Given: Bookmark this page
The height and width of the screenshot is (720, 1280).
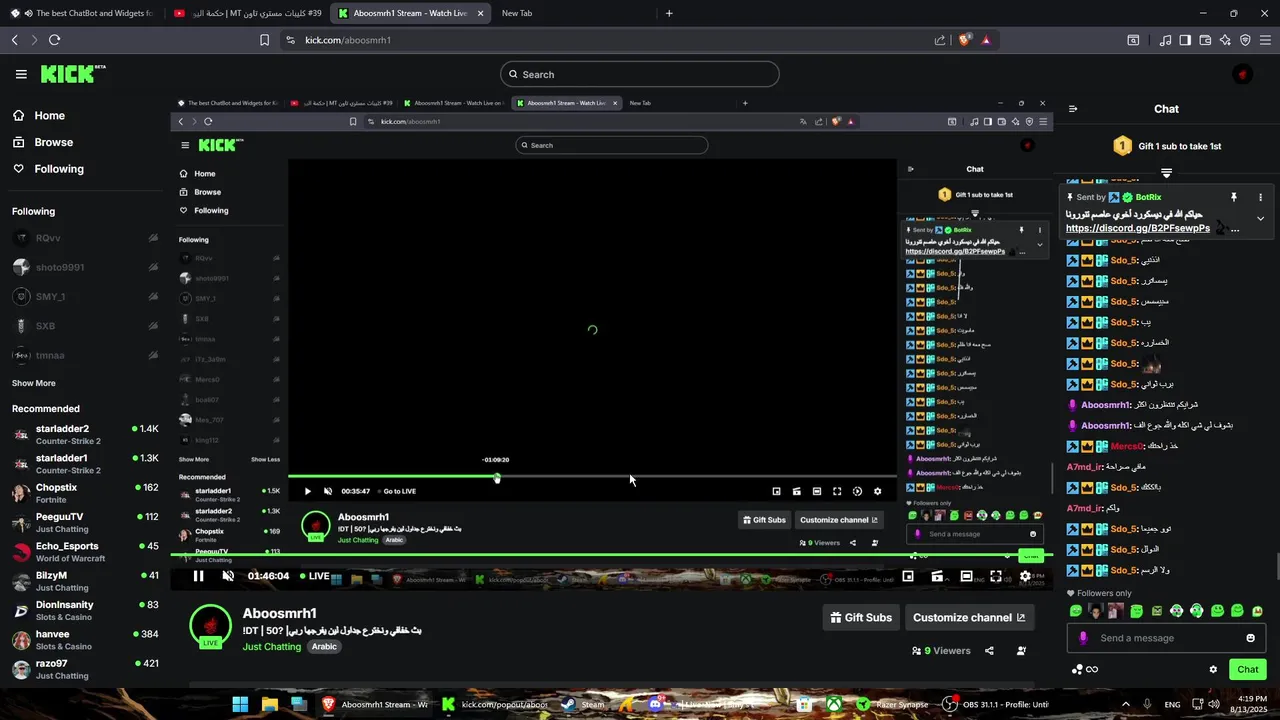Looking at the screenshot, I should pos(264,40).
